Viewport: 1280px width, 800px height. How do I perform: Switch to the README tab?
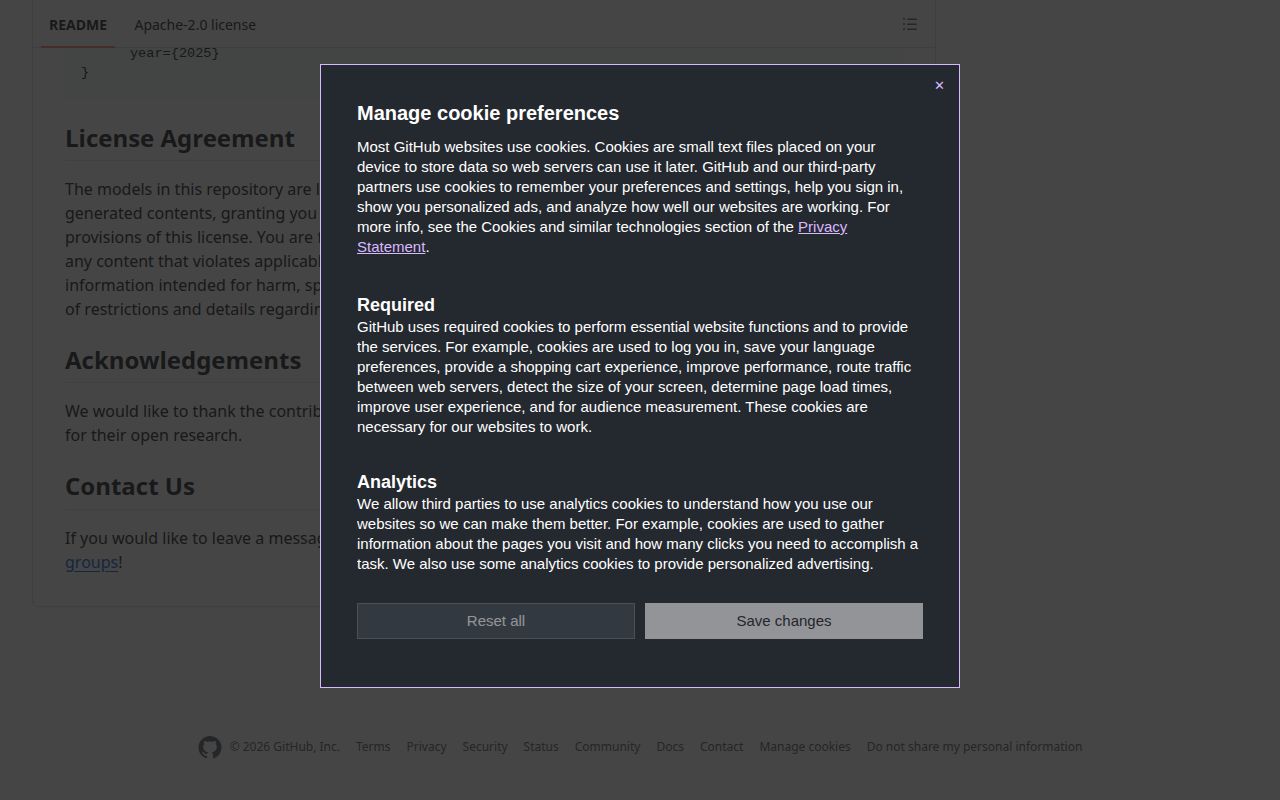coord(78,25)
